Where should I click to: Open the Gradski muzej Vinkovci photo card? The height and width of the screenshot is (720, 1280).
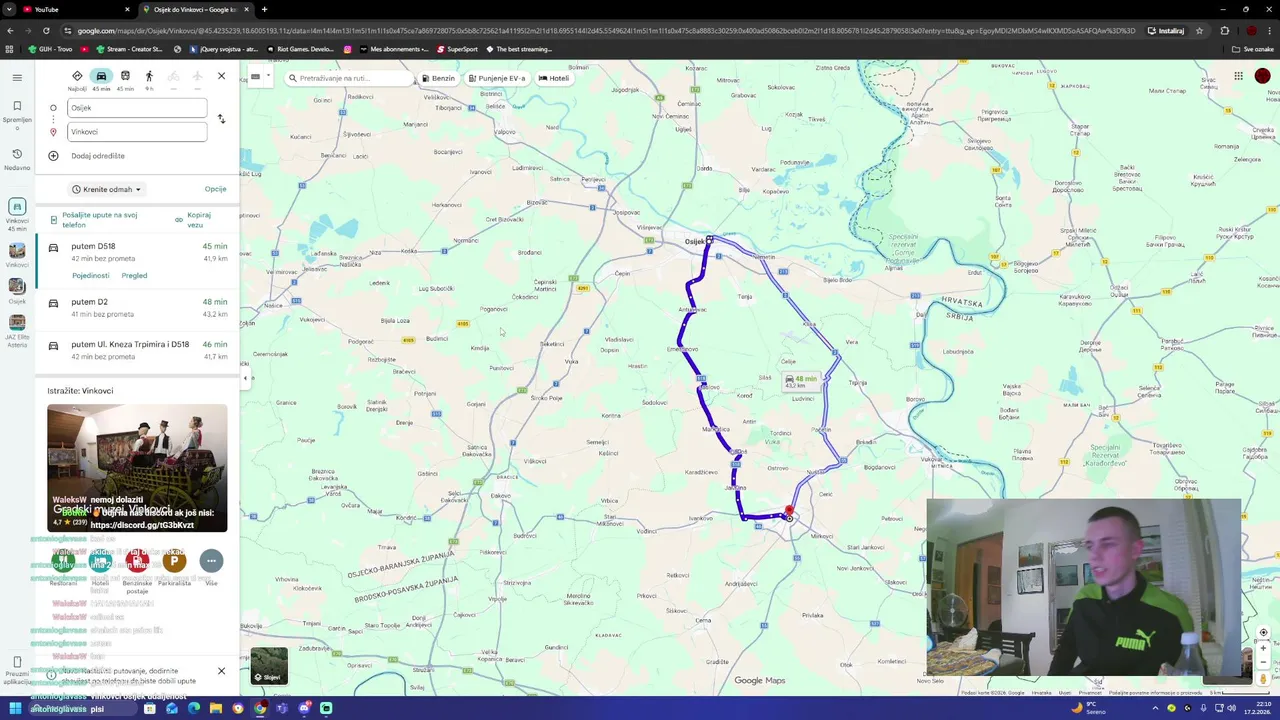137,468
